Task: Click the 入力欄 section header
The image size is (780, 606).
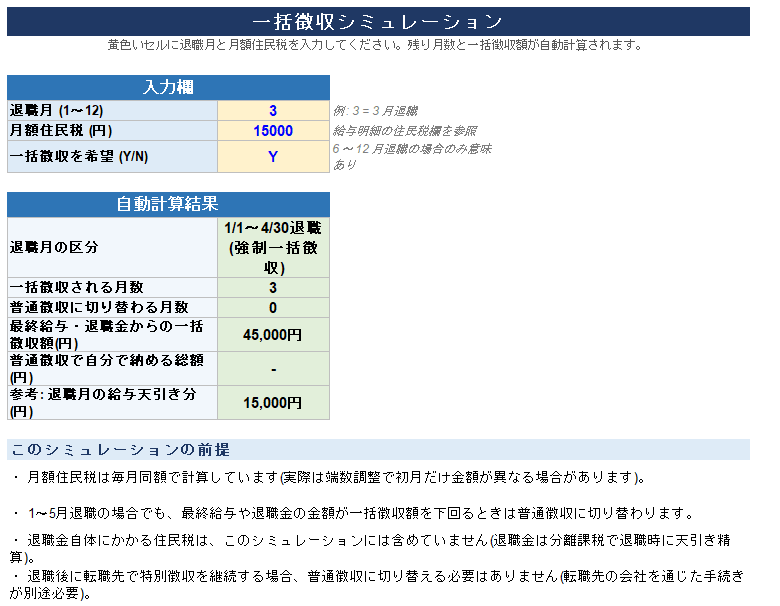Action: [x=168, y=88]
